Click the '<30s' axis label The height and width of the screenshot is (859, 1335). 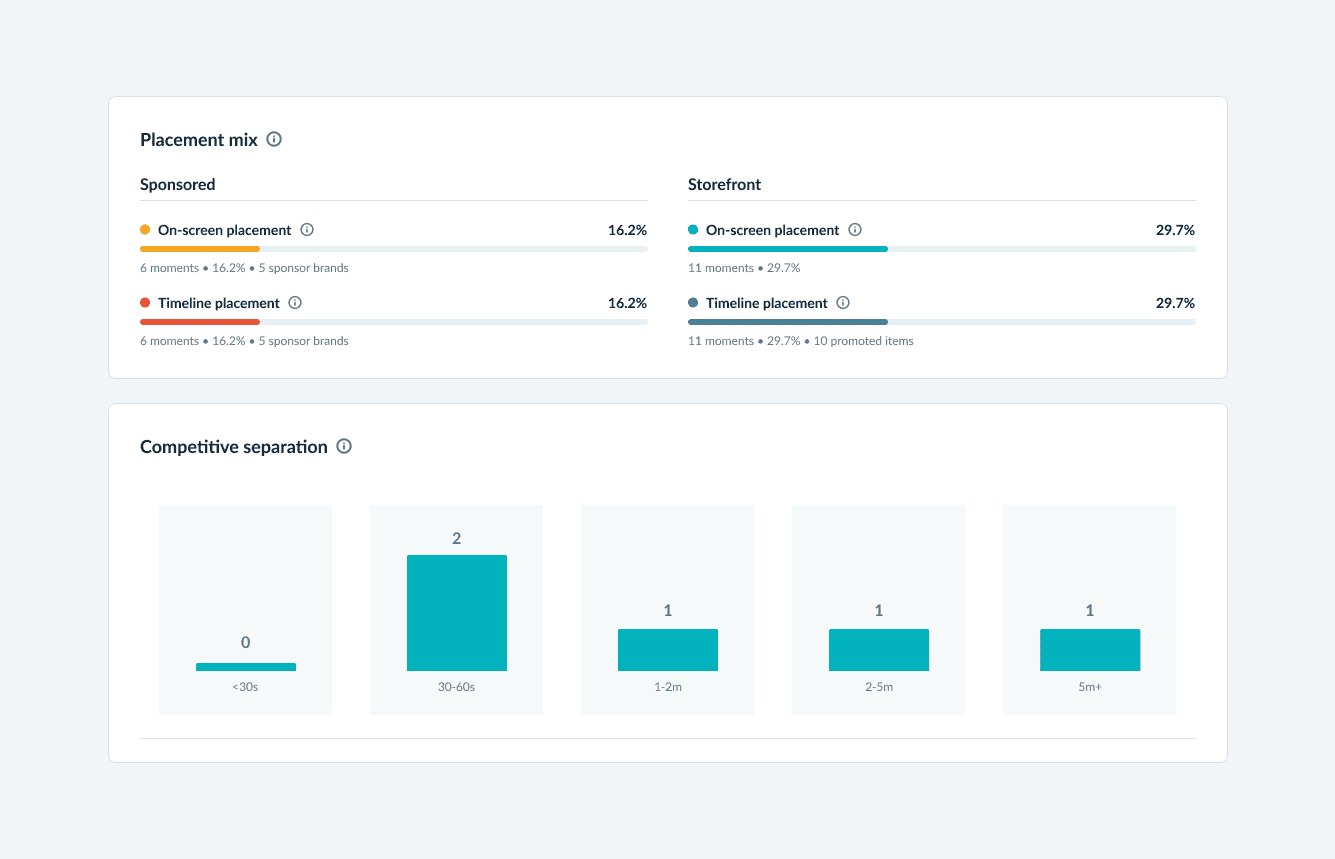246,688
